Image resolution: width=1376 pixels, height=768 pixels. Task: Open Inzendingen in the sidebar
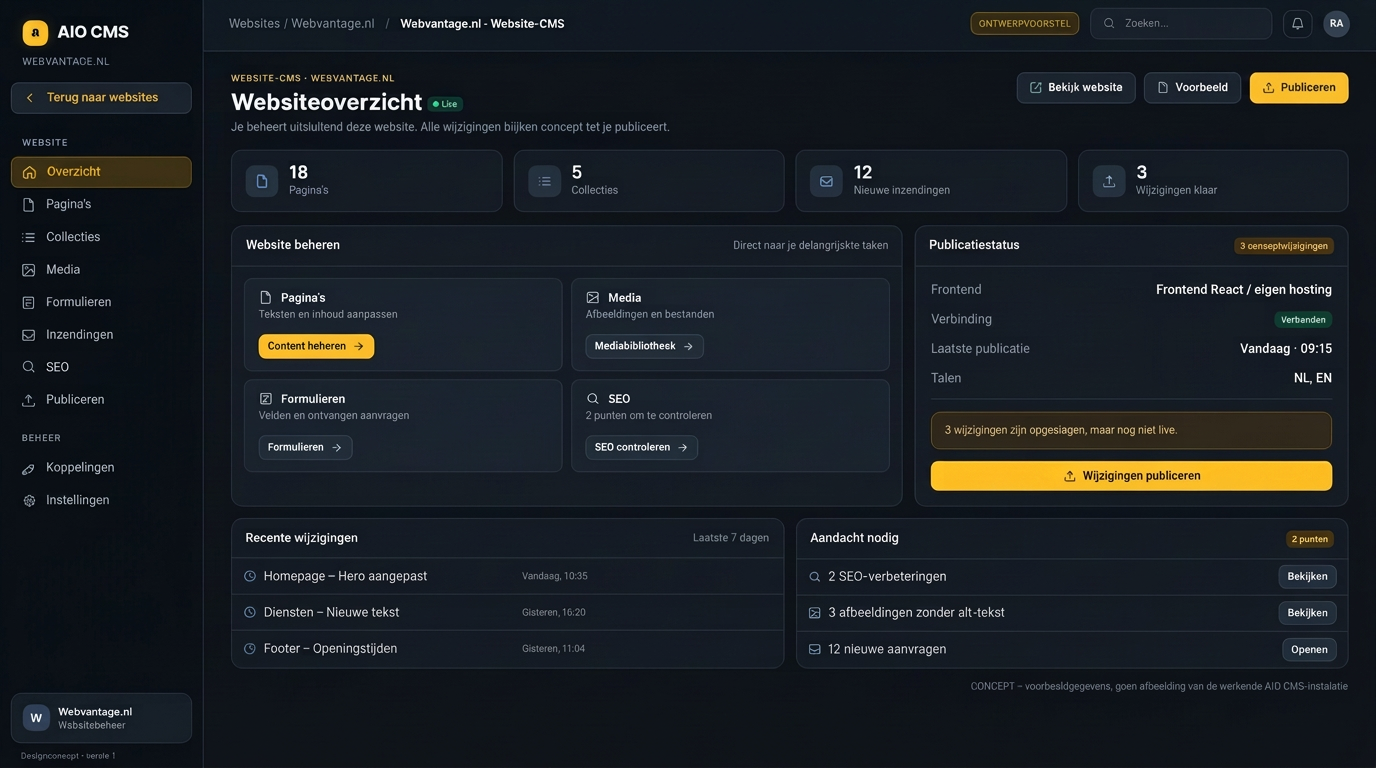[101, 335]
